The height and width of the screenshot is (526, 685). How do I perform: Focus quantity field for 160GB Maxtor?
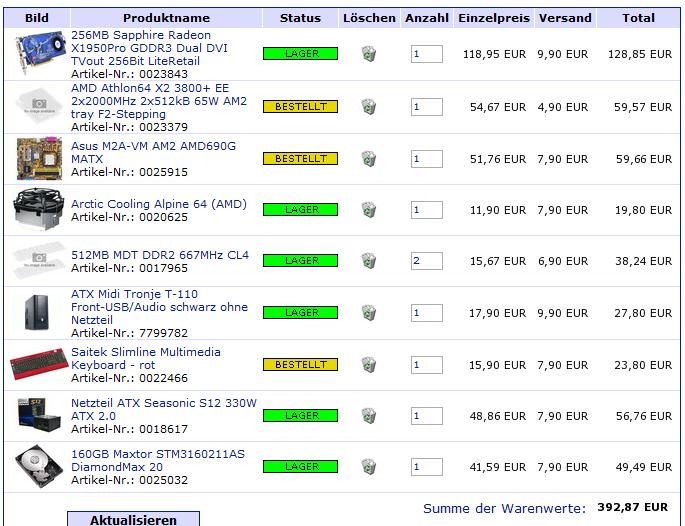pyautogui.click(x=427, y=467)
